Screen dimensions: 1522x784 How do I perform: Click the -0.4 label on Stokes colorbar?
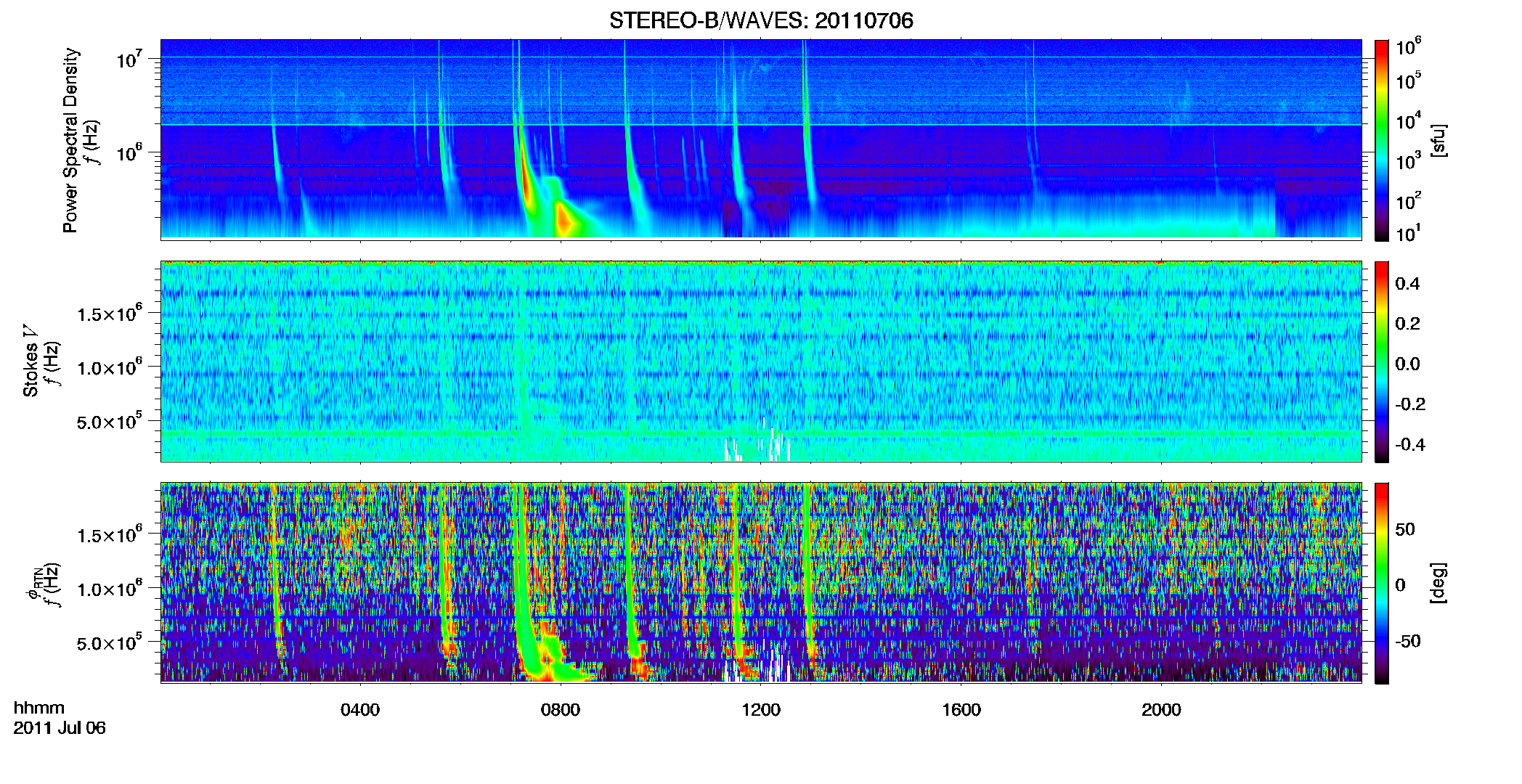(x=1410, y=444)
